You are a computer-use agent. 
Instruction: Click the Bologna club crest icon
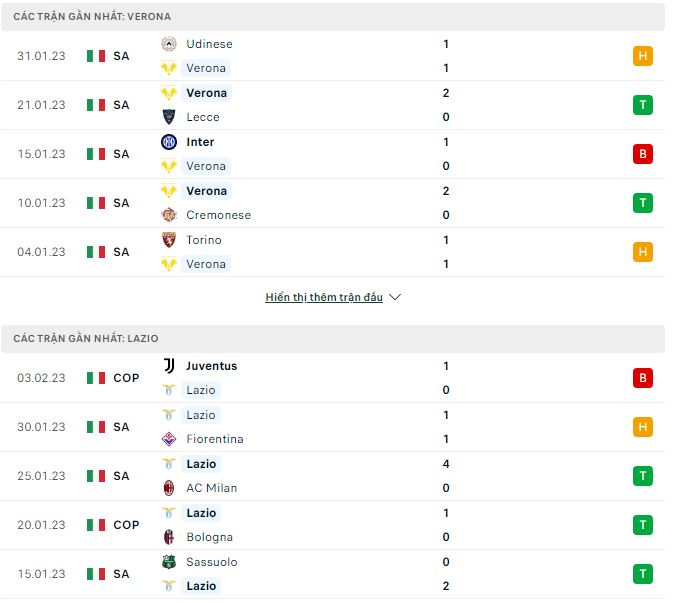(169, 537)
